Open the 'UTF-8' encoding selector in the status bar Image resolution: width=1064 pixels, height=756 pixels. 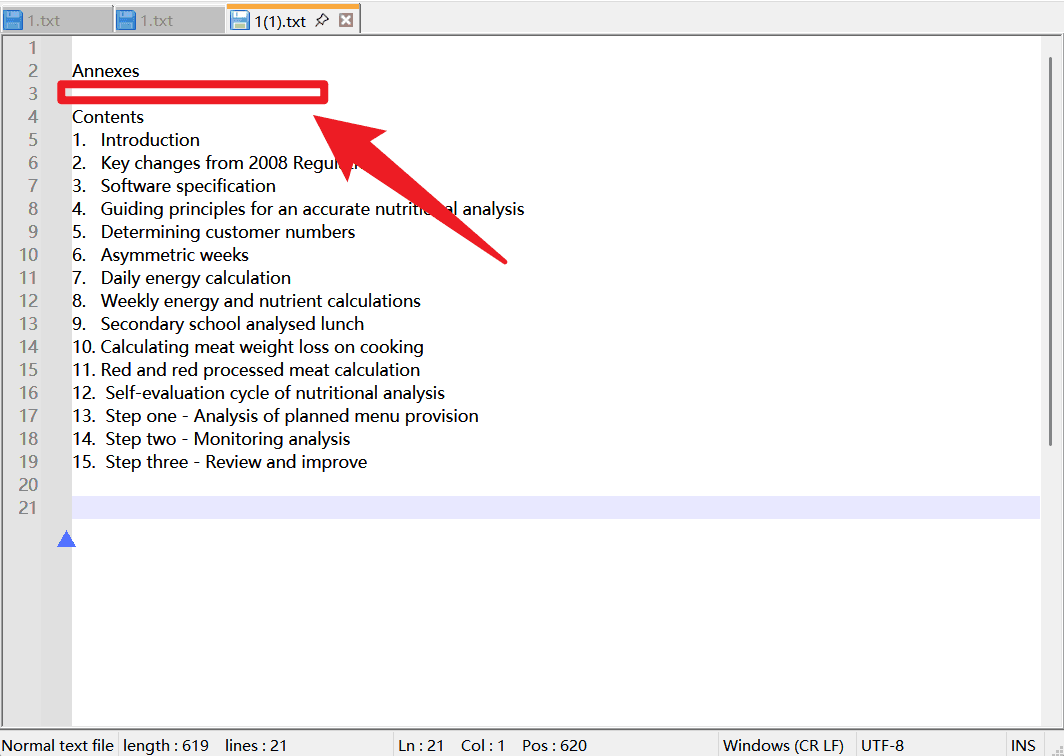click(882, 746)
